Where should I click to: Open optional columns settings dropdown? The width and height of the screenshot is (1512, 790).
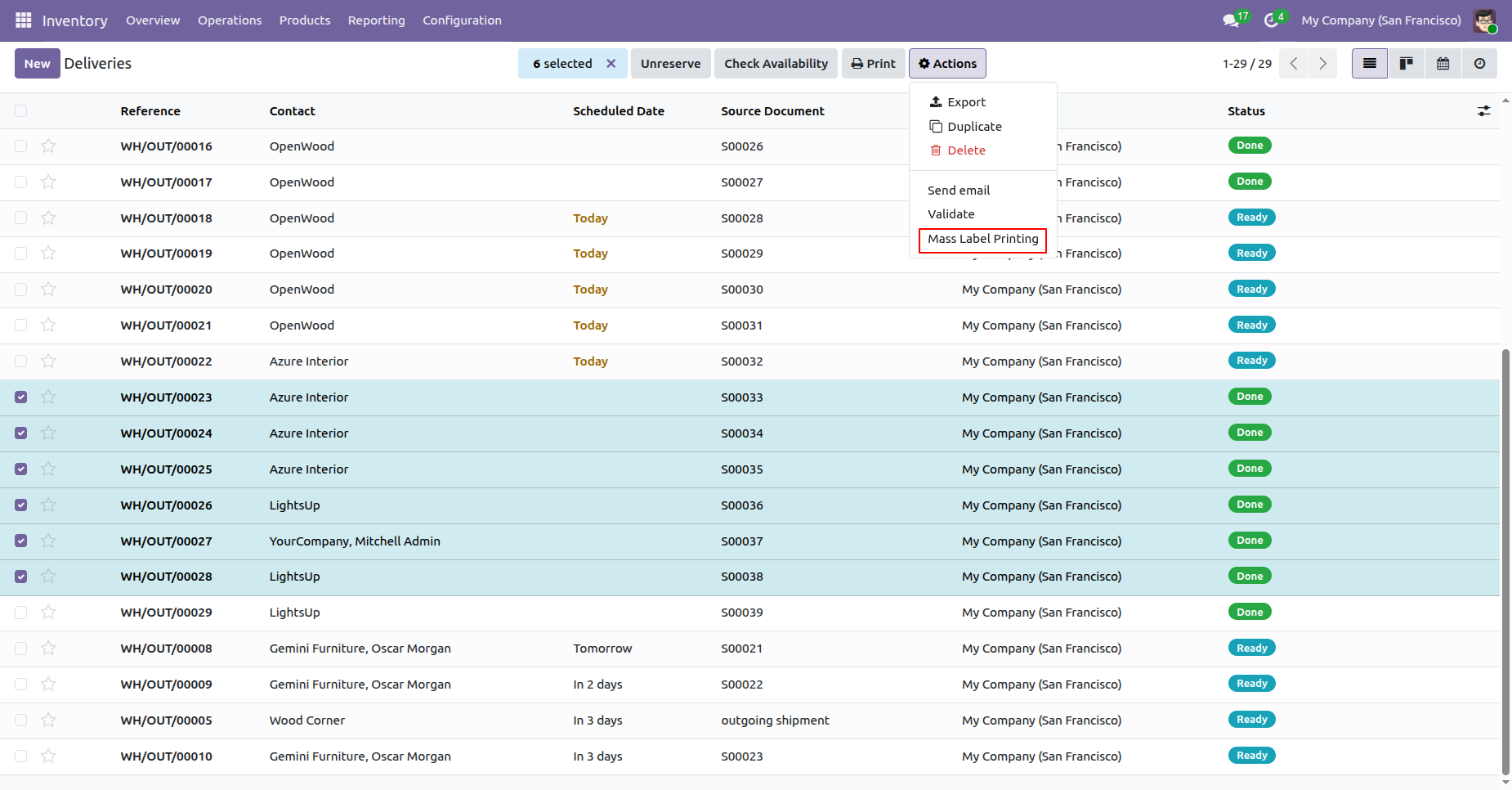(1483, 111)
